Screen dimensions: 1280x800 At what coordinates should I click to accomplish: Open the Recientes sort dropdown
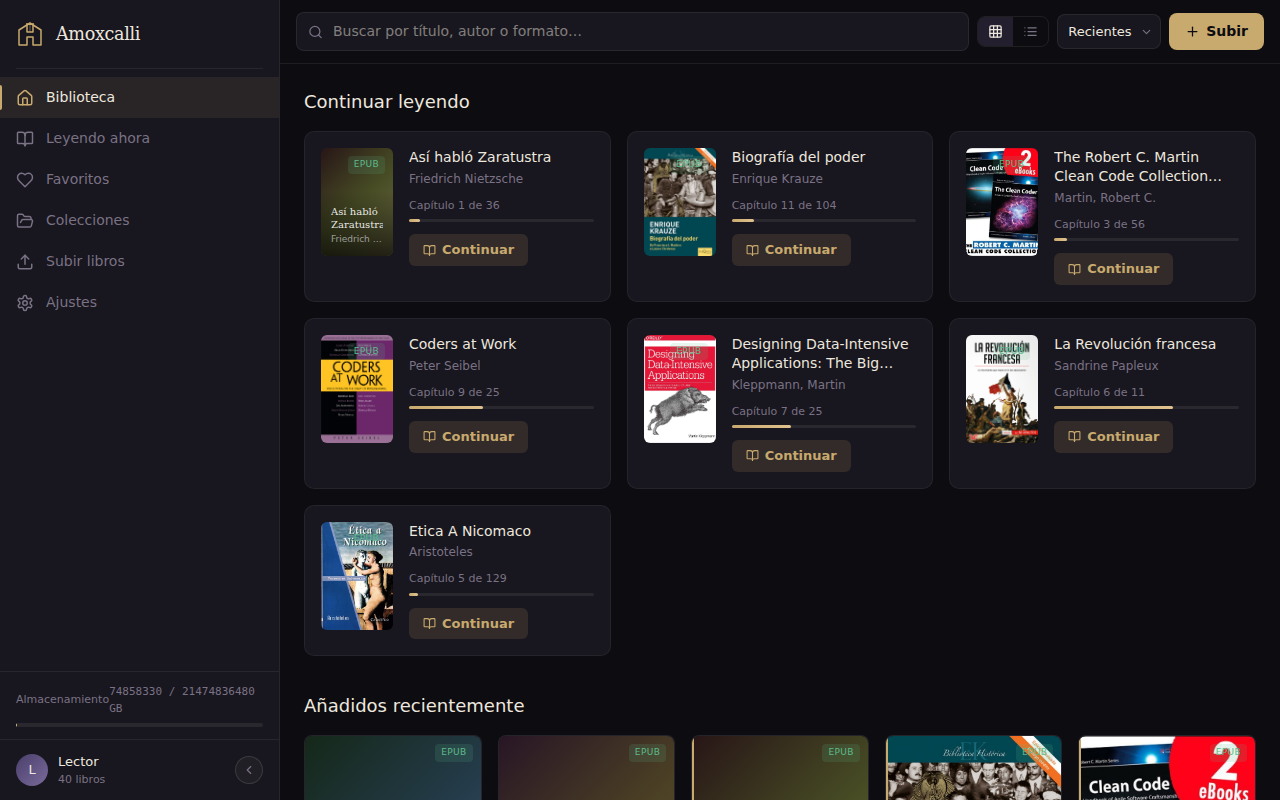[x=1109, y=32]
